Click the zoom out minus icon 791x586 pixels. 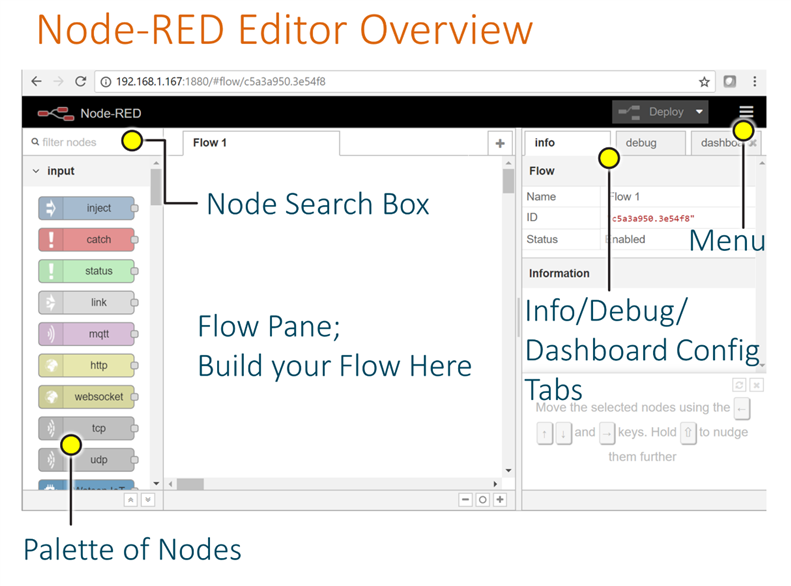[465, 500]
